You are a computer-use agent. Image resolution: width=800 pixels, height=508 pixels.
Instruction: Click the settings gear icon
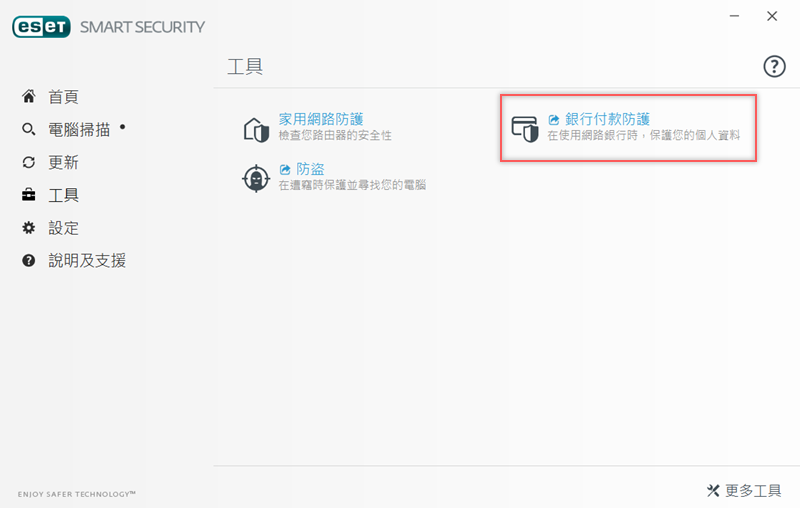[x=29, y=228]
